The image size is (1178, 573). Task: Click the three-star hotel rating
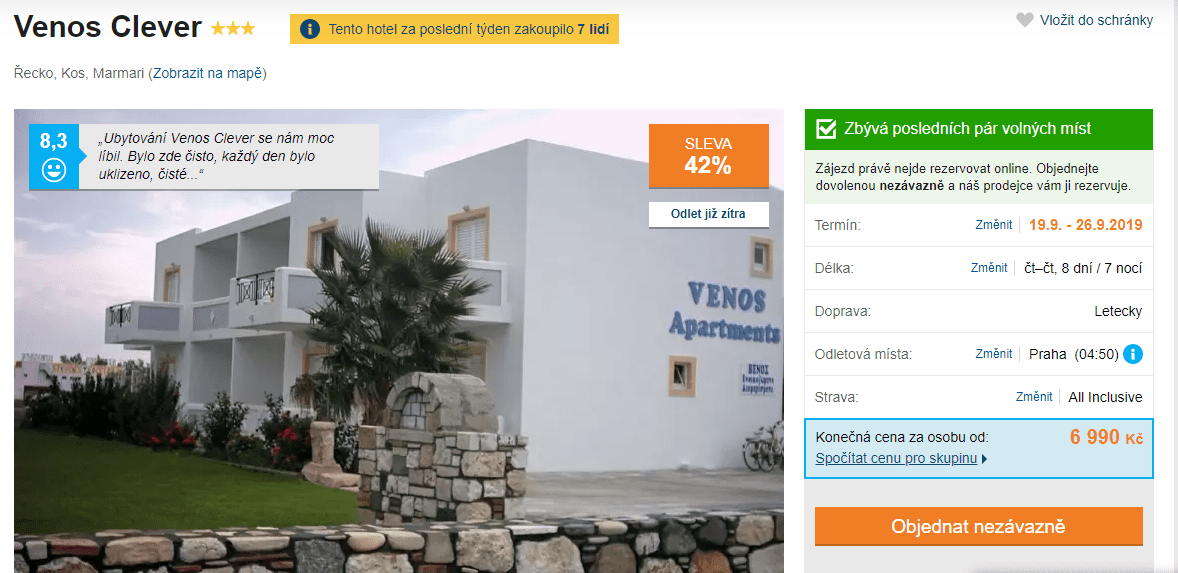coord(233,29)
